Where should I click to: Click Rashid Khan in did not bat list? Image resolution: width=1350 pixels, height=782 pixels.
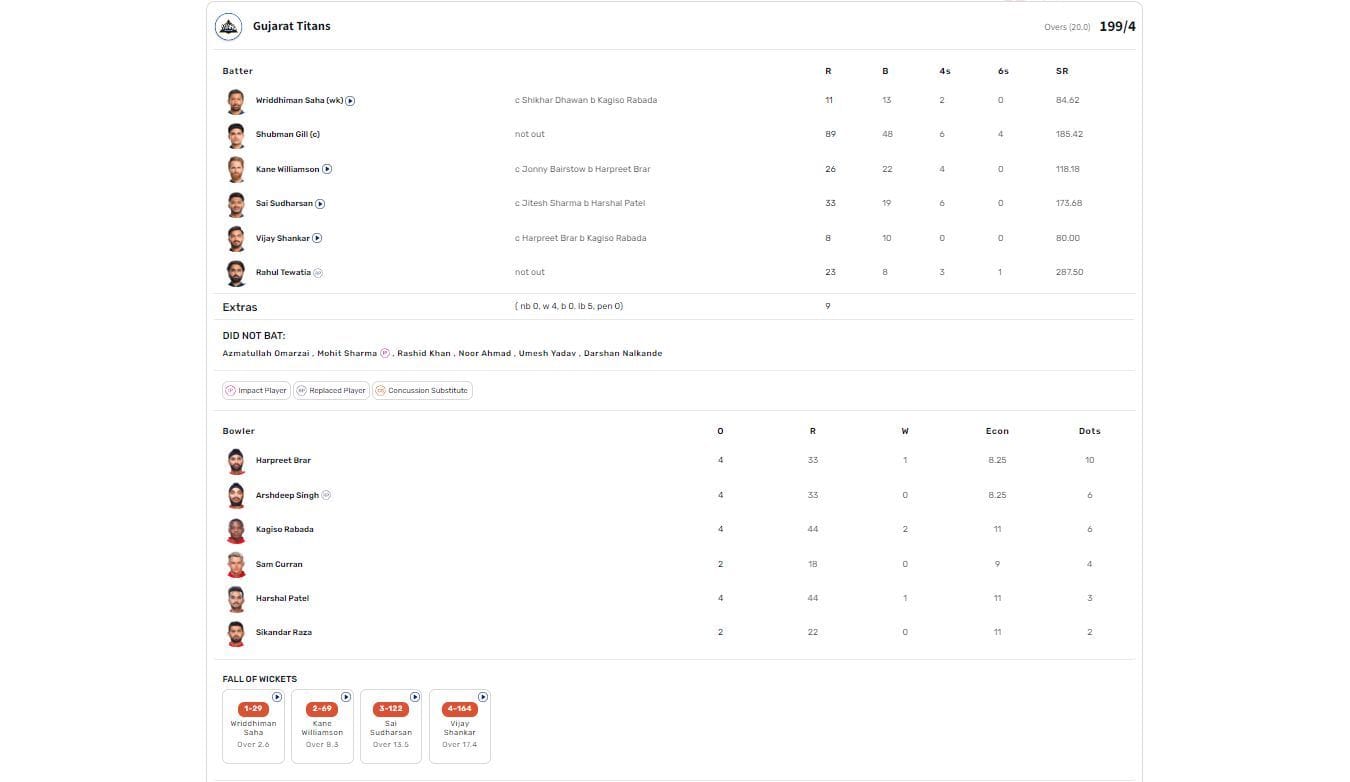click(x=424, y=354)
